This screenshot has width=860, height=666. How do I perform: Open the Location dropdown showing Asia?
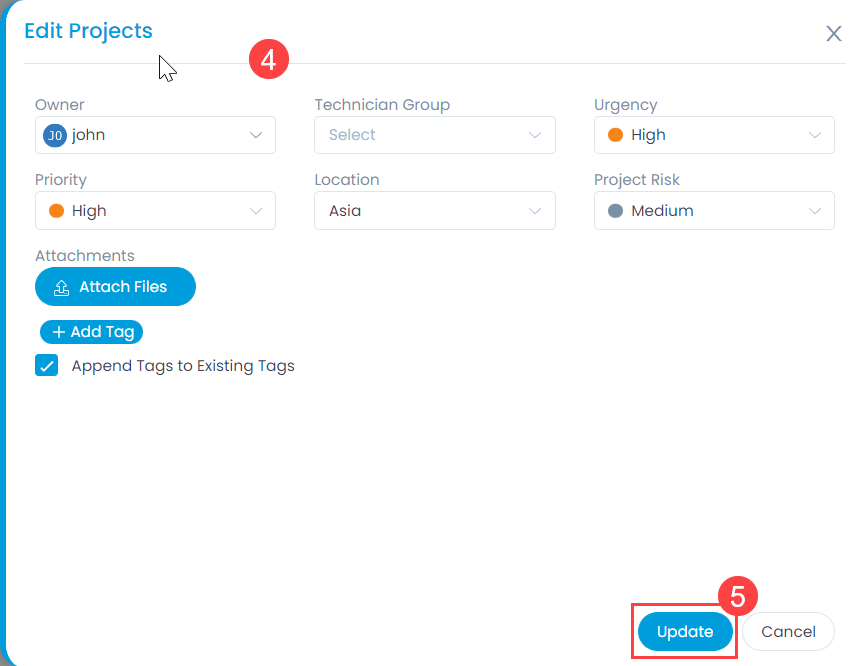tap(435, 211)
